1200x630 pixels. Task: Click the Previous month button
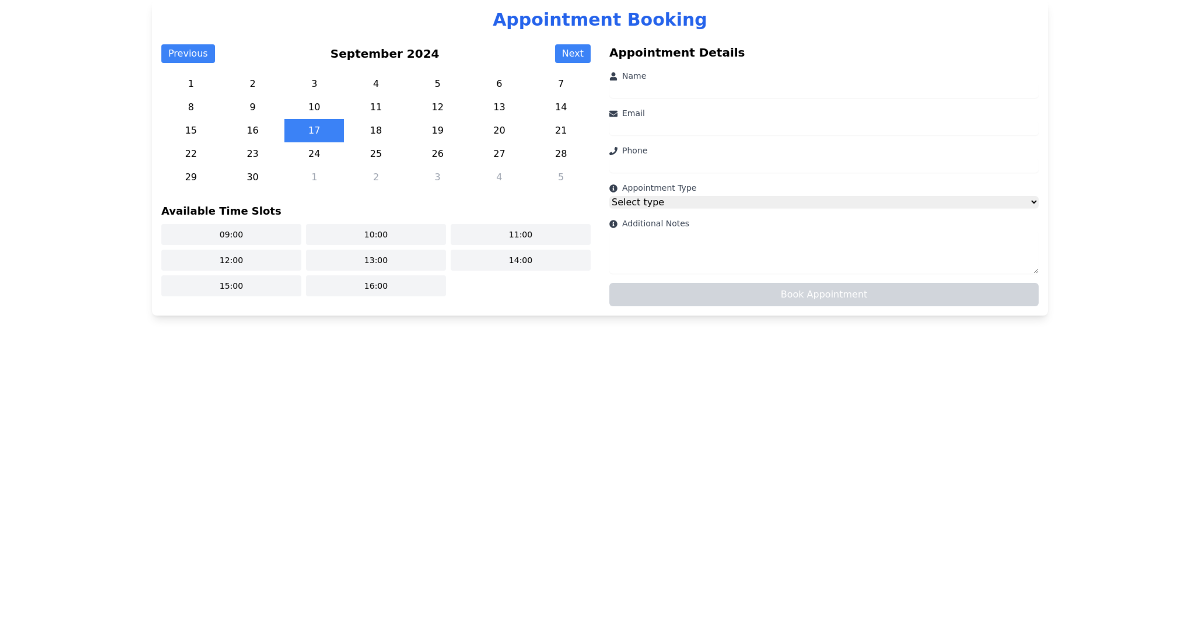pyautogui.click(x=187, y=53)
